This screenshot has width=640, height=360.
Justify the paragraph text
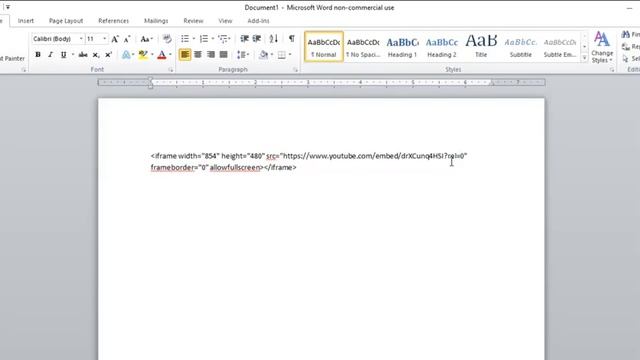click(224, 55)
